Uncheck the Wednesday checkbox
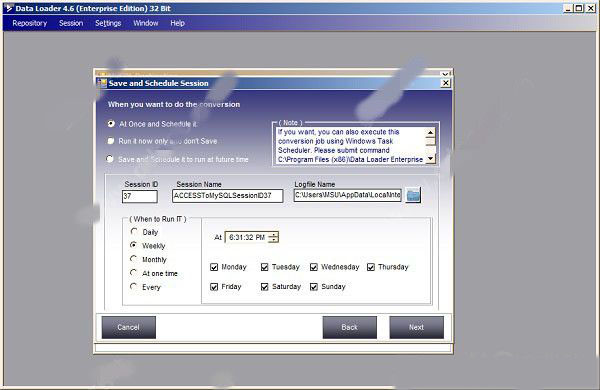This screenshot has width=600, height=390. [314, 267]
